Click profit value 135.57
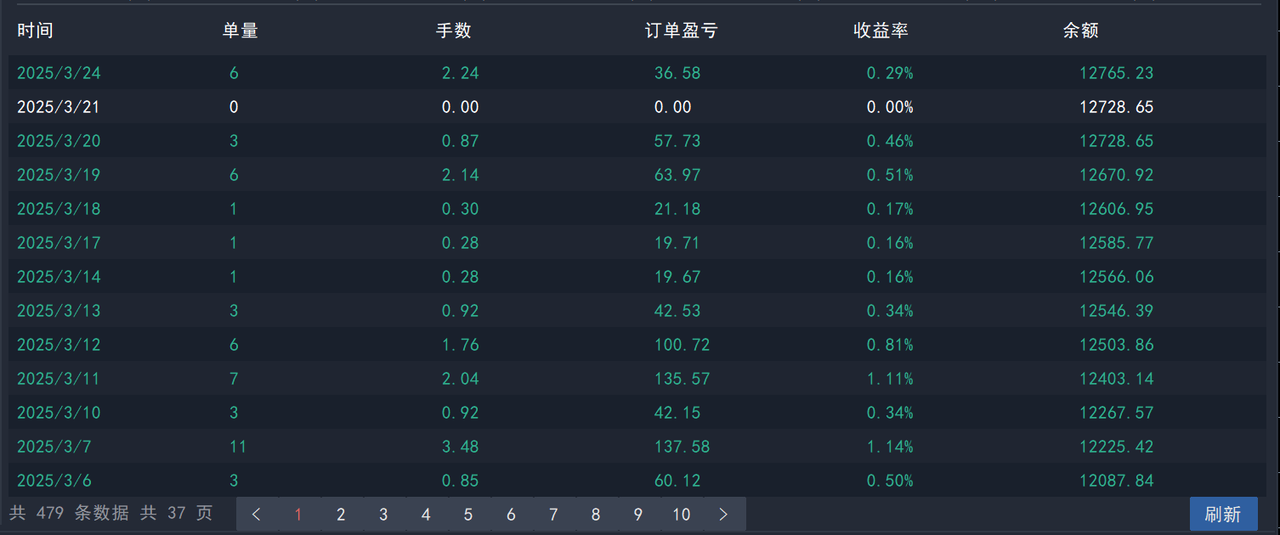The width and height of the screenshot is (1280, 535). [x=677, y=379]
